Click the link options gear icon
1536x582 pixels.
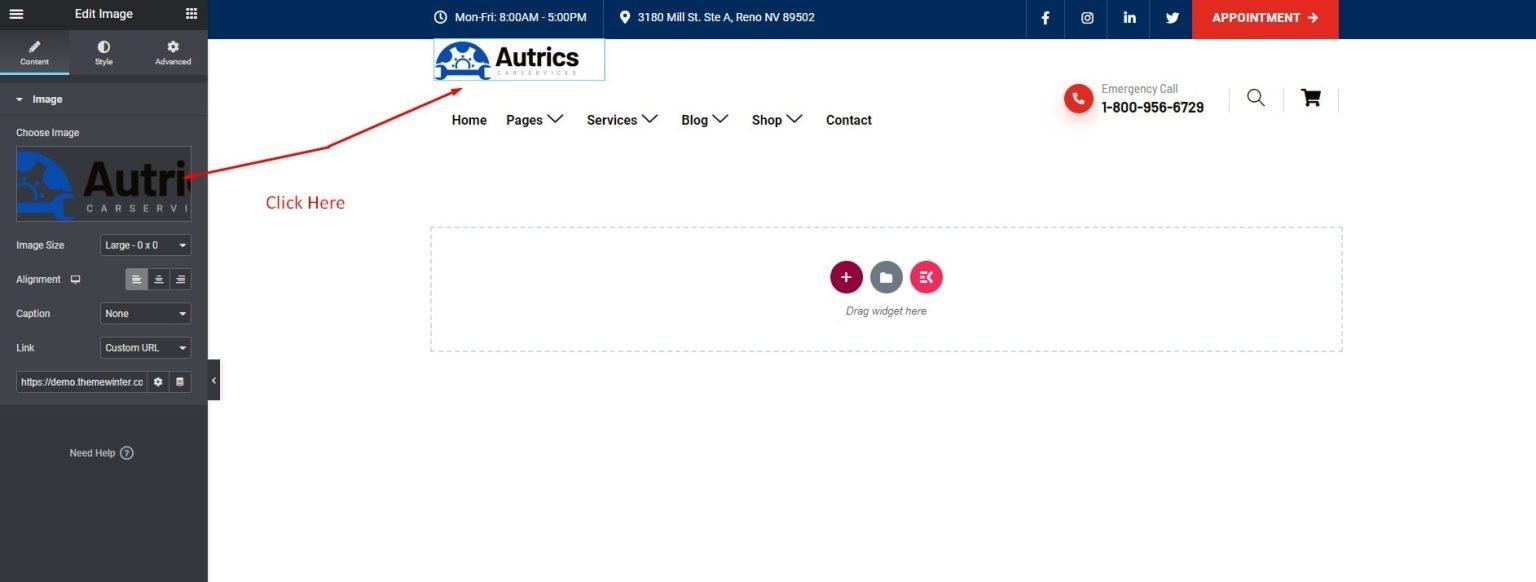158,382
